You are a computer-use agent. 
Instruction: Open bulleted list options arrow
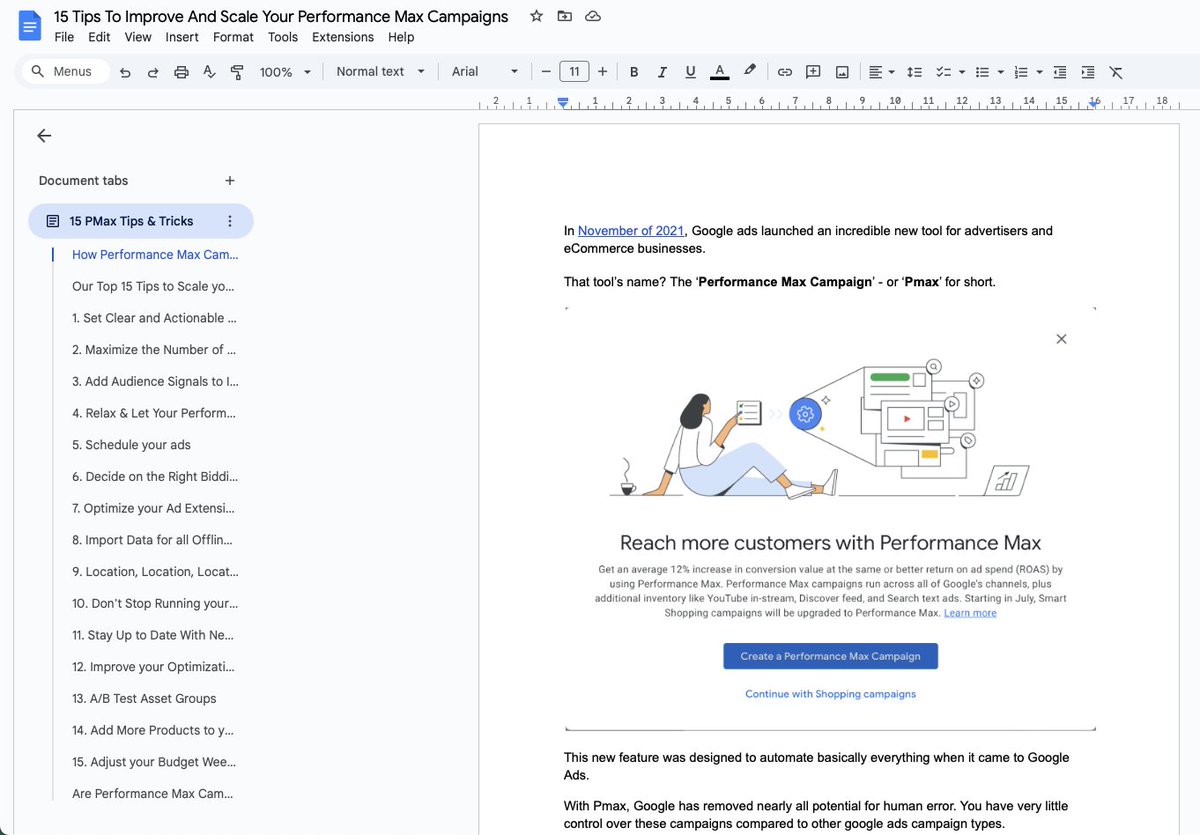(x=1000, y=72)
